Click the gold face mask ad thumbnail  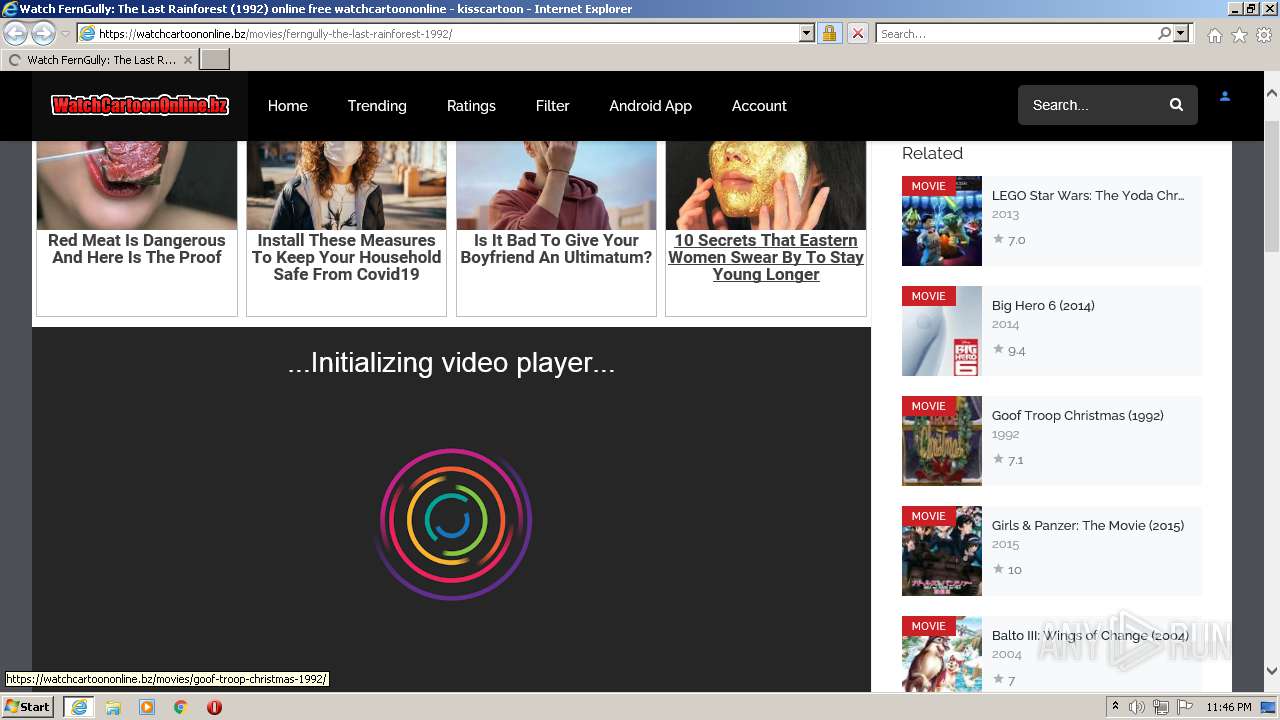(766, 185)
